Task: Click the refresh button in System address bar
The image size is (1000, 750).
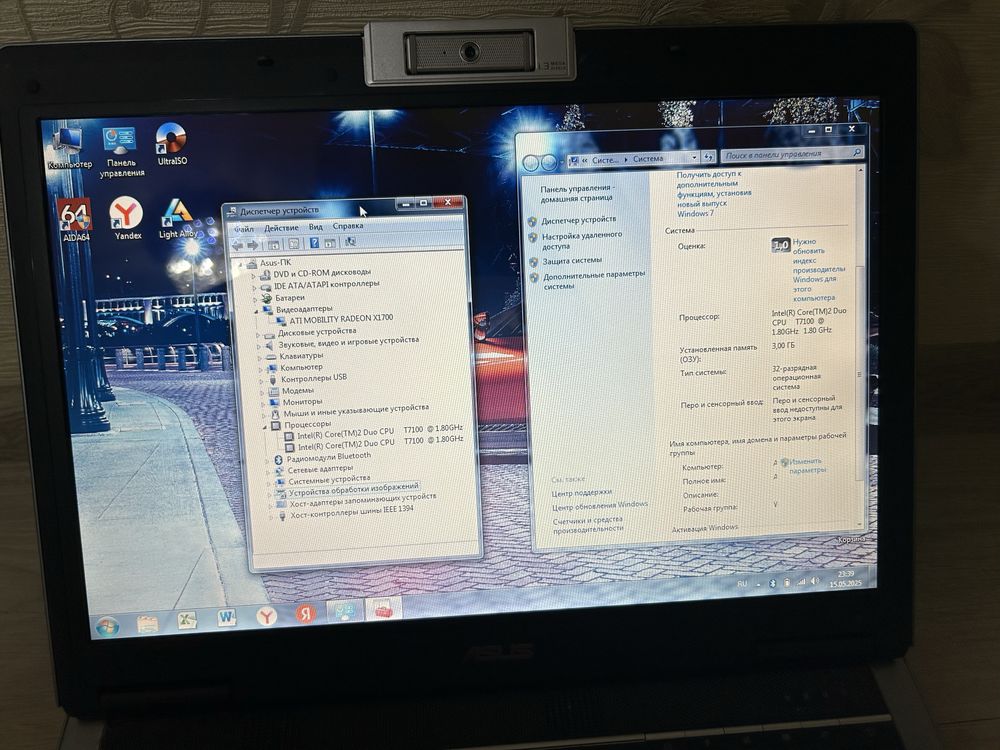Action: coord(709,157)
